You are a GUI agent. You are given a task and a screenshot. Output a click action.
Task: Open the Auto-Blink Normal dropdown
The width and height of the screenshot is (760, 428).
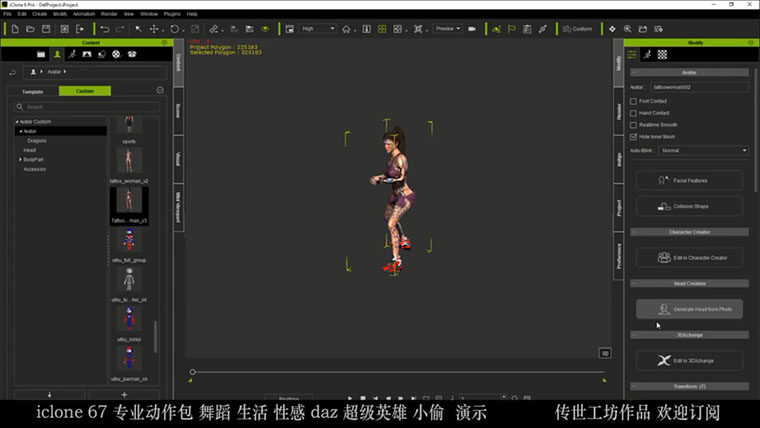click(x=703, y=151)
